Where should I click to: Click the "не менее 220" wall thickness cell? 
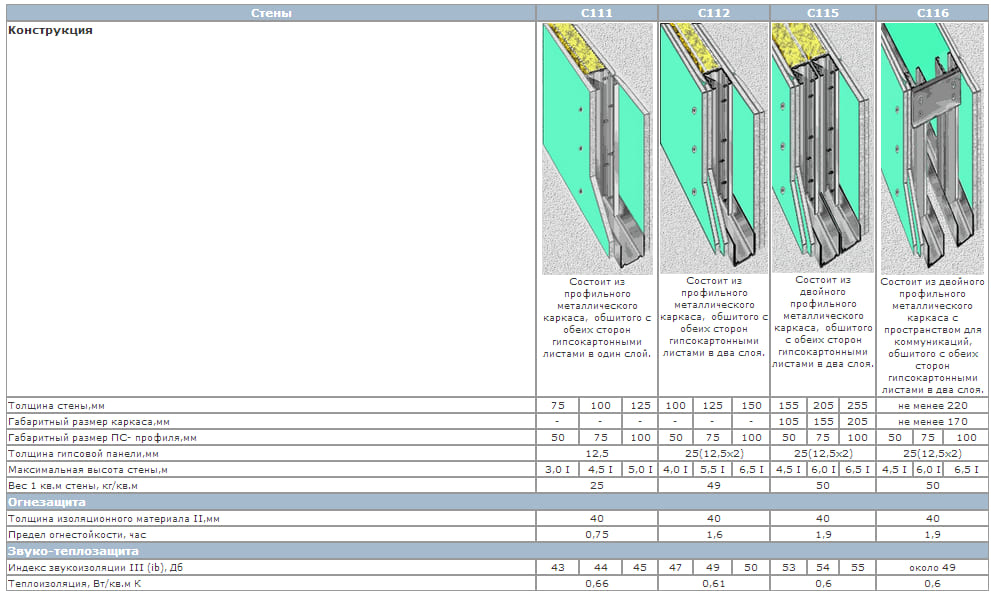[932, 405]
